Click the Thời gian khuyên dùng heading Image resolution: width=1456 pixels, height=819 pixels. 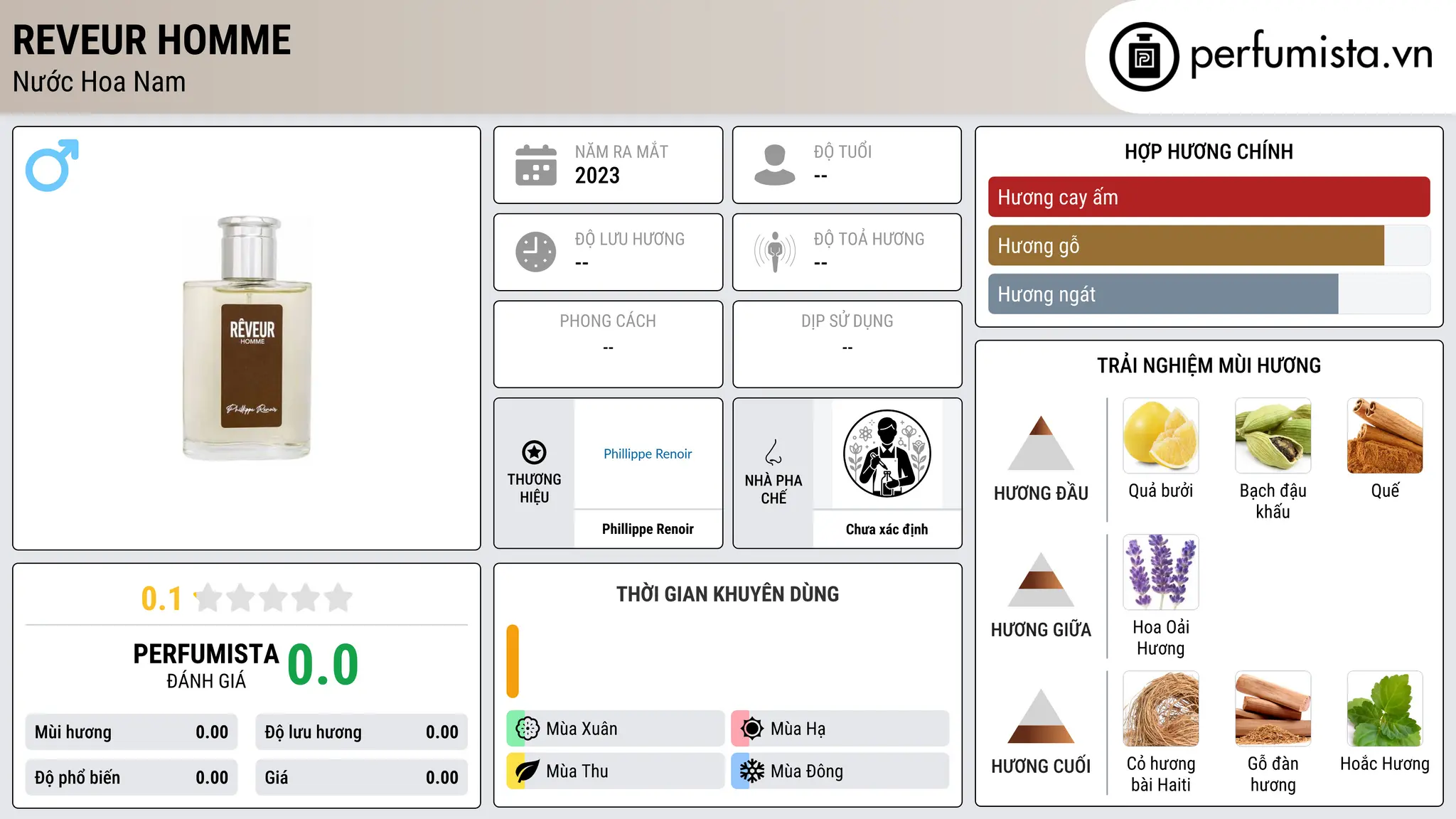coord(727,594)
